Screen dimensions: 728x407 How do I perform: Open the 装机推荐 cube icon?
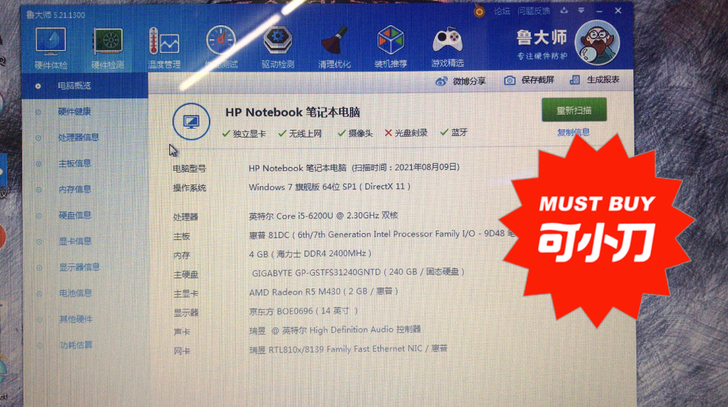pos(390,40)
